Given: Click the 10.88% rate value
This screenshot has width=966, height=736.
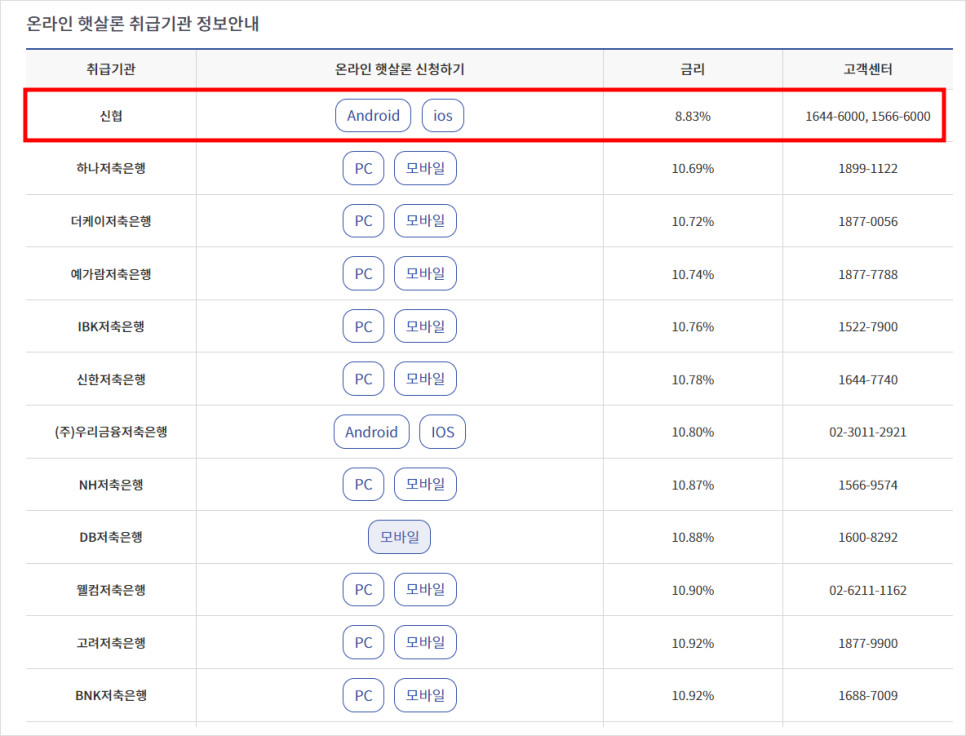Looking at the screenshot, I should [x=692, y=537].
